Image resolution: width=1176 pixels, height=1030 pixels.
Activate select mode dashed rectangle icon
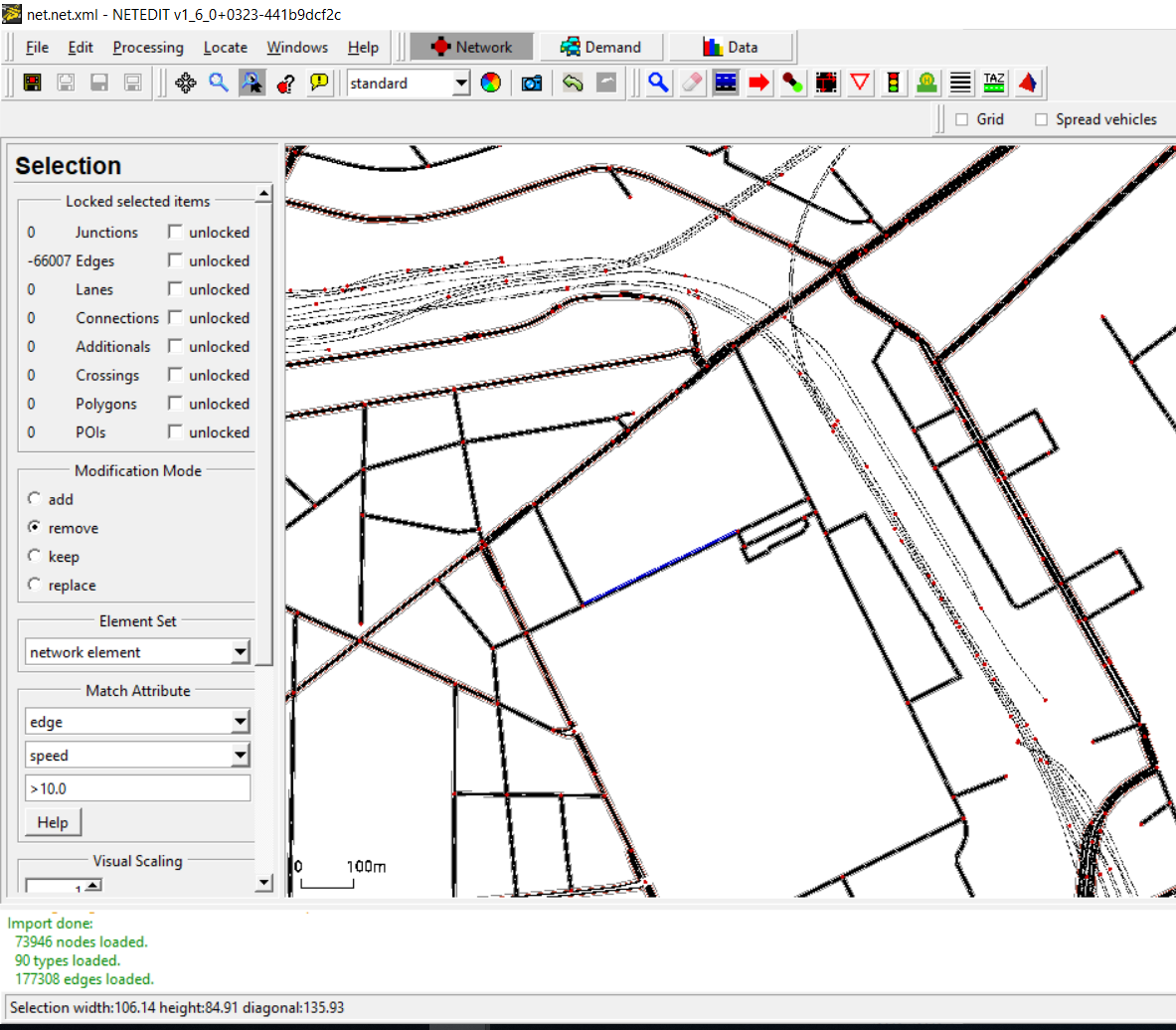pyautogui.click(x=726, y=83)
